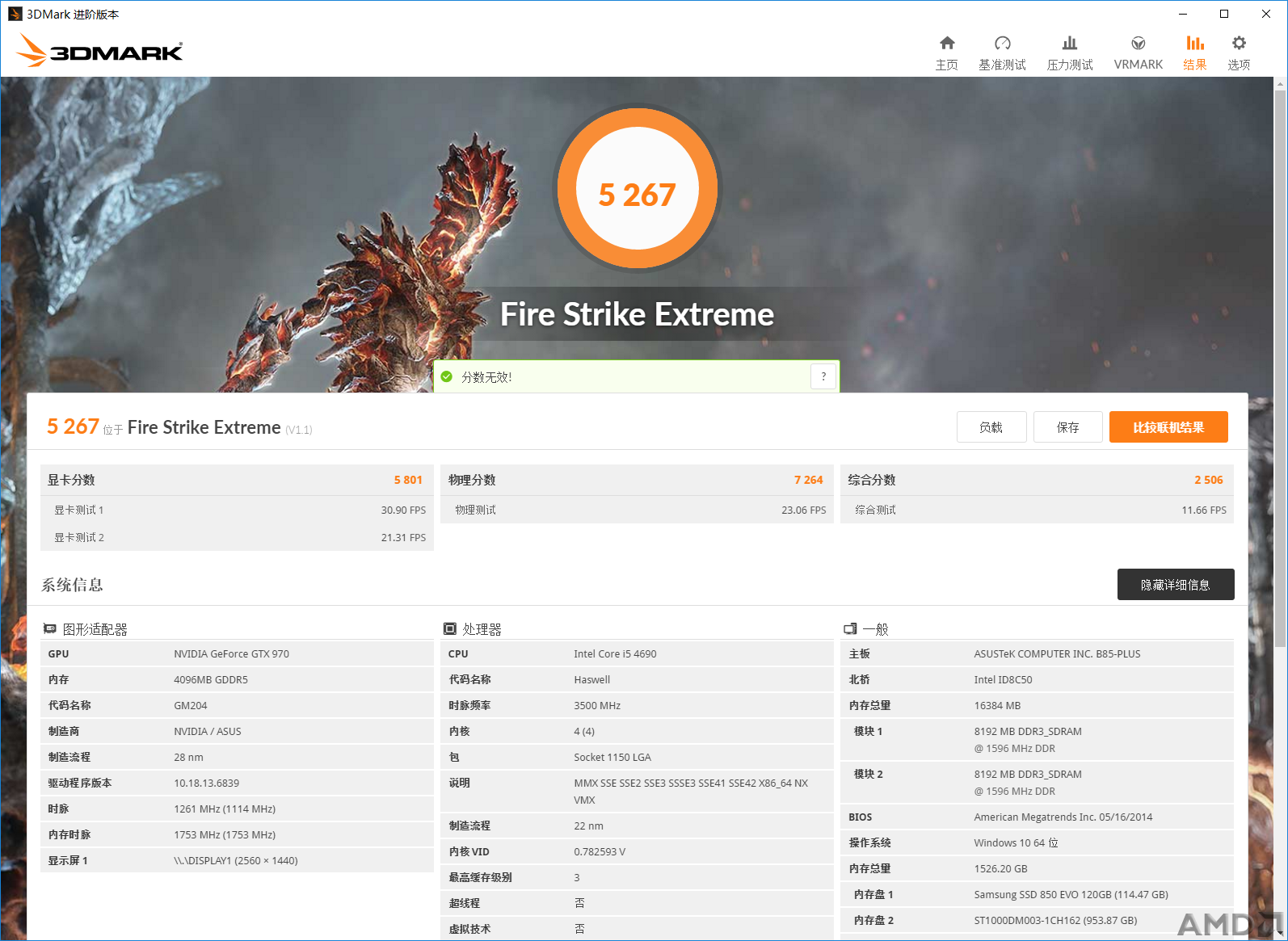1288x941 pixels.
Task: Click motherboard ASUSTeK COMPUTER INC. B85-PLUS
Action: click(1057, 654)
